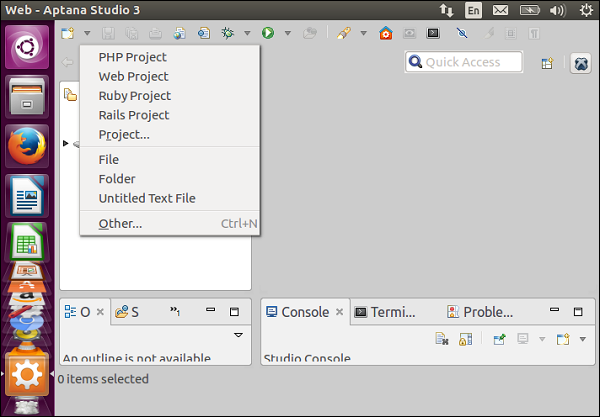Switch to the Terminal tab
The image size is (600, 417).
tap(385, 312)
